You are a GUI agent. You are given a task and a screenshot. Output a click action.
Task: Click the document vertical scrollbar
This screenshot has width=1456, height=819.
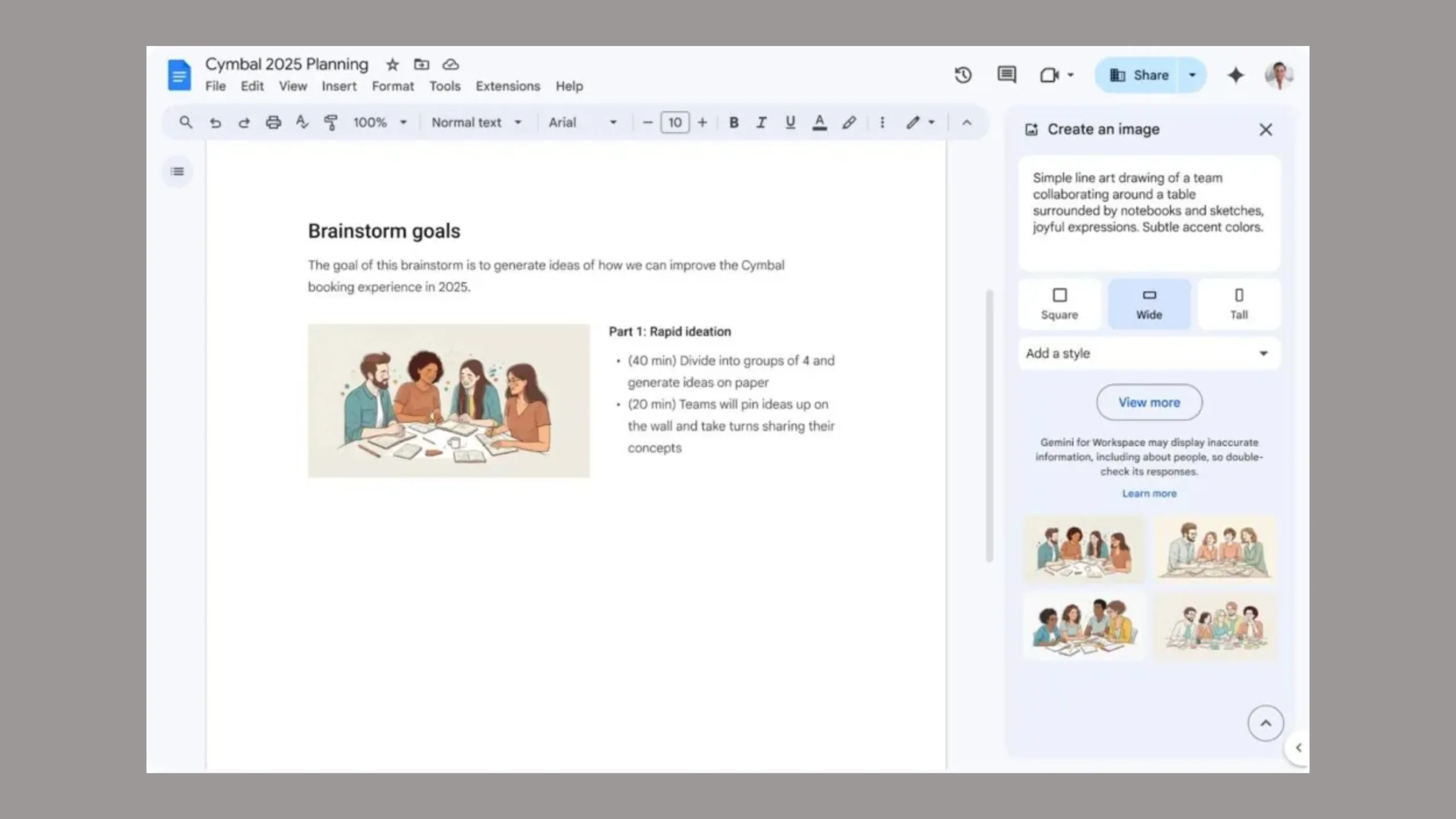tap(990, 425)
